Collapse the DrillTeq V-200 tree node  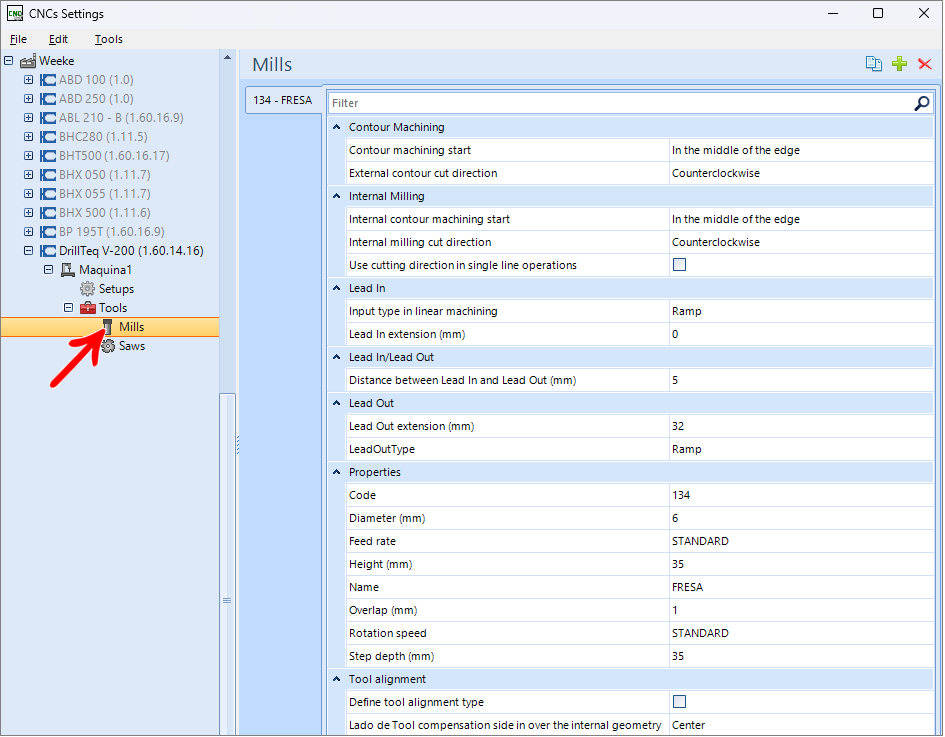[28, 250]
